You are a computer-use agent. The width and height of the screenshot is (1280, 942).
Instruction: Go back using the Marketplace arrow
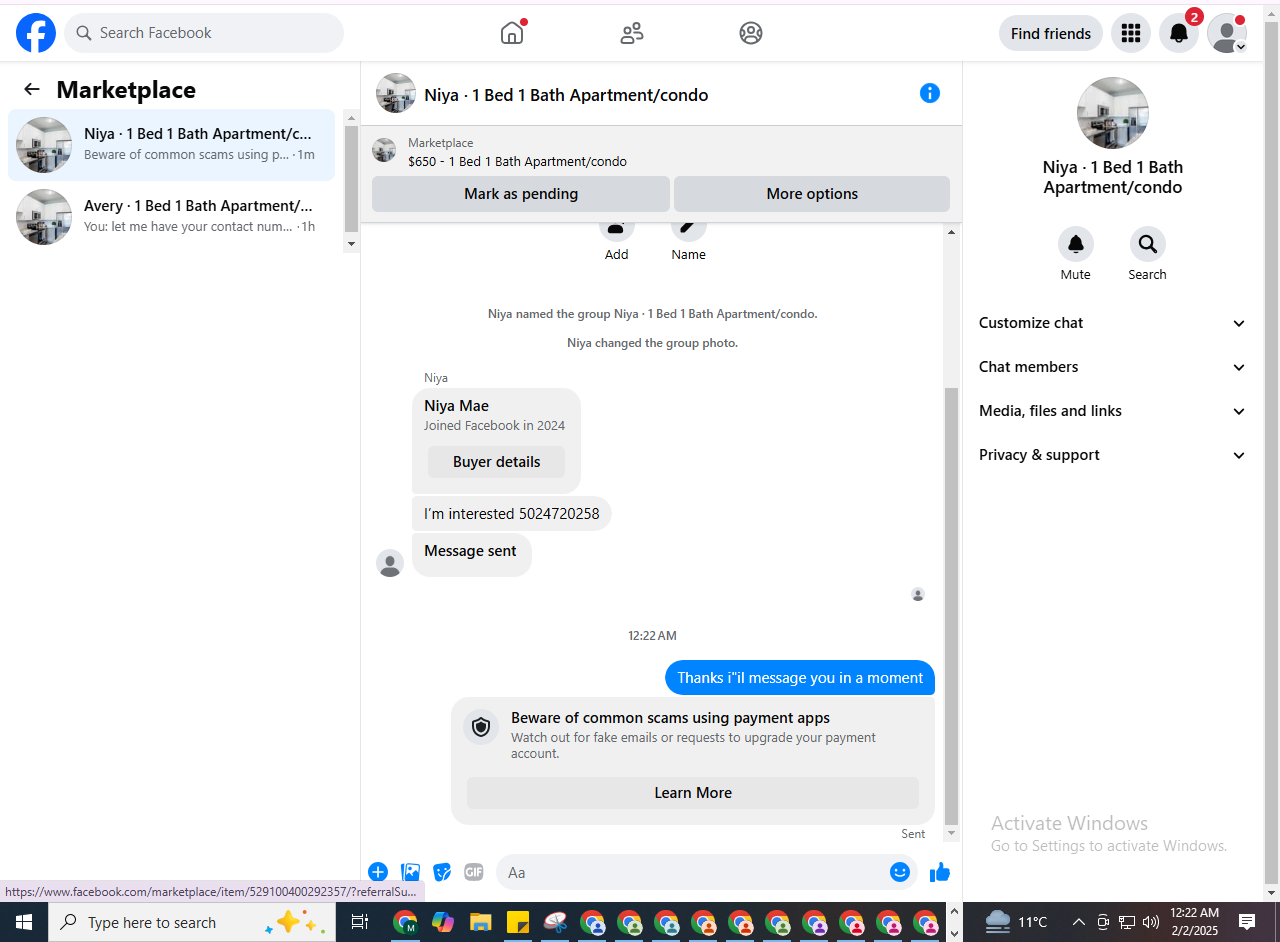tap(32, 89)
